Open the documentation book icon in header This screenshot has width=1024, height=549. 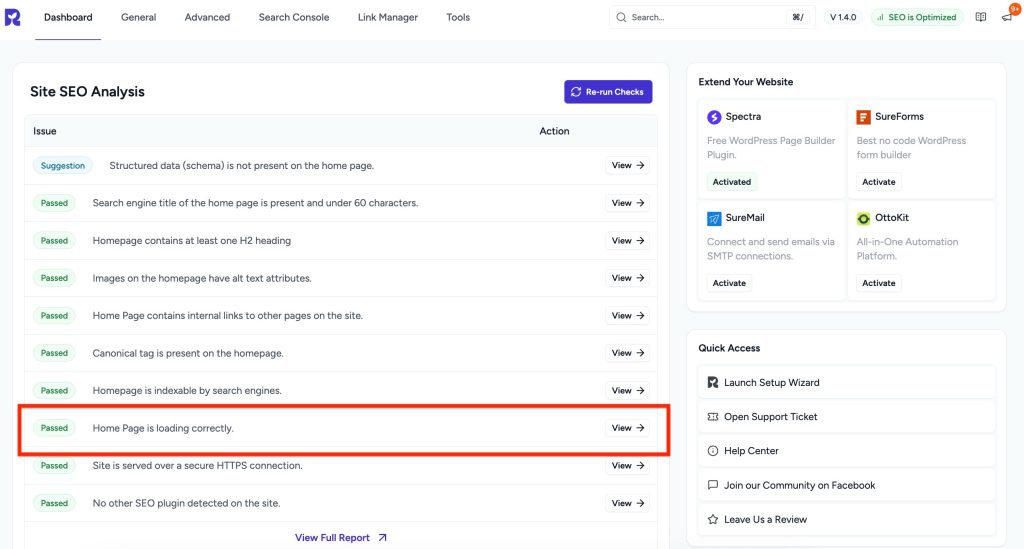click(981, 17)
